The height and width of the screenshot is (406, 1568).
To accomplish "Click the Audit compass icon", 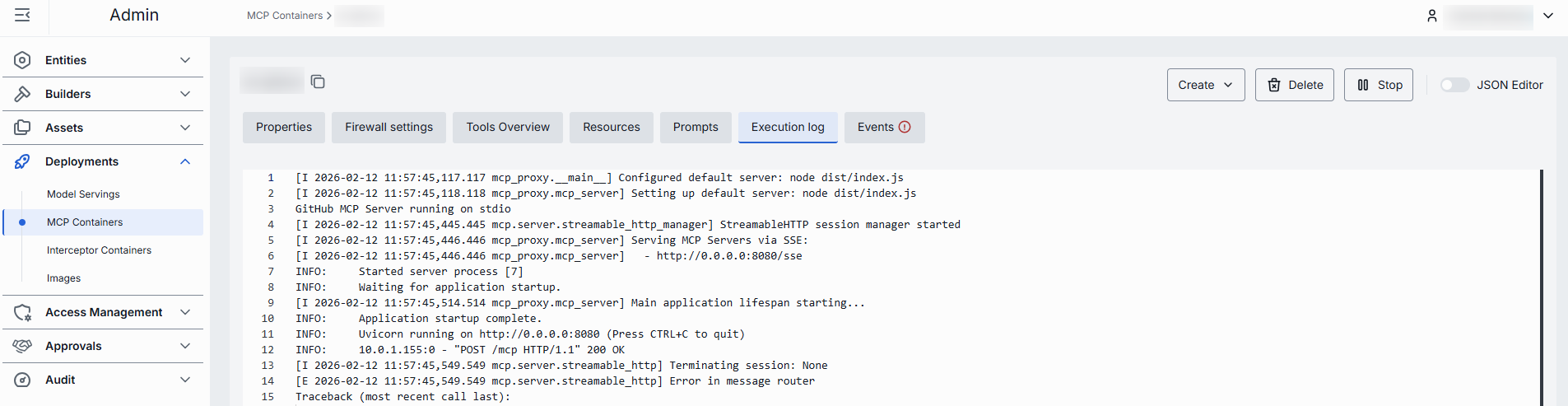I will [22, 380].
